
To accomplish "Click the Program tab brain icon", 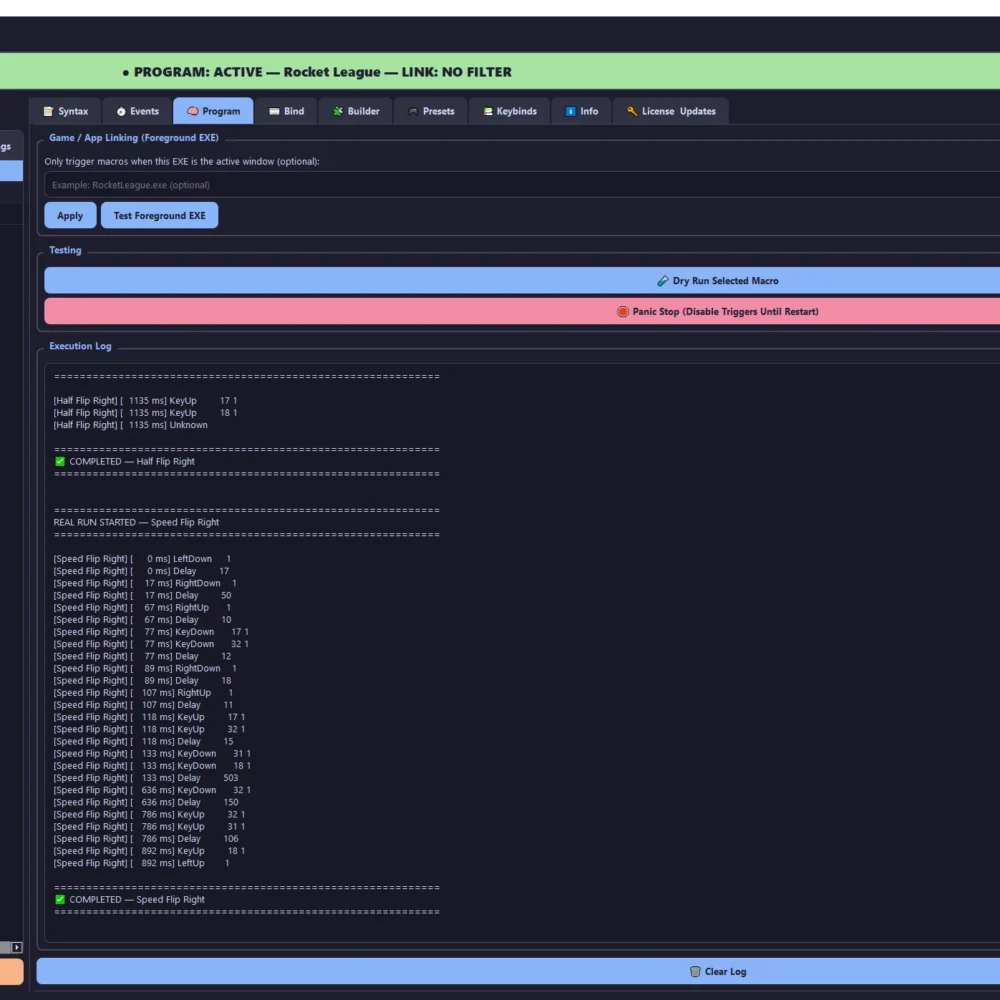I will pyautogui.click(x=193, y=111).
